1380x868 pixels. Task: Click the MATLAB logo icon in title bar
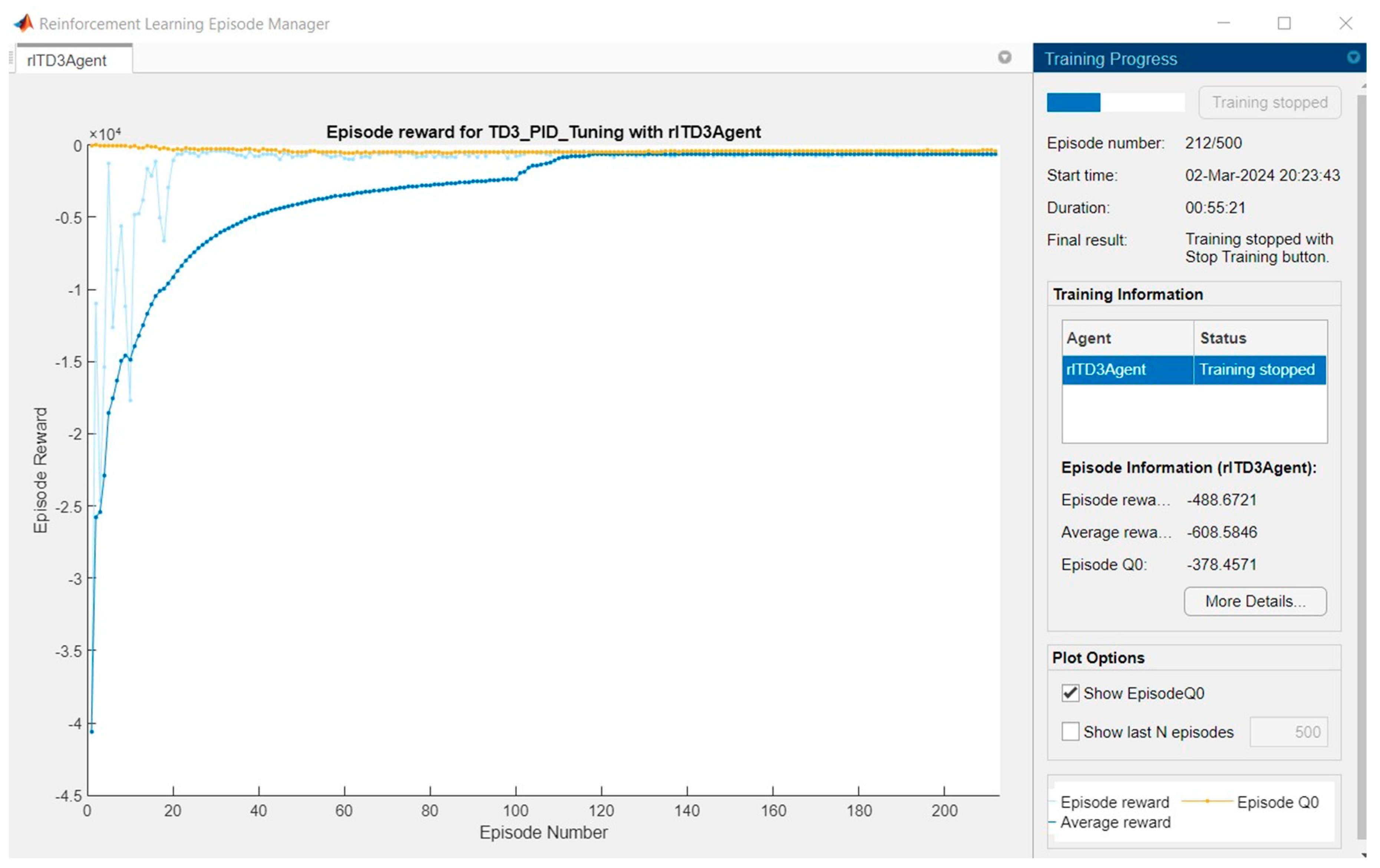coord(23,23)
